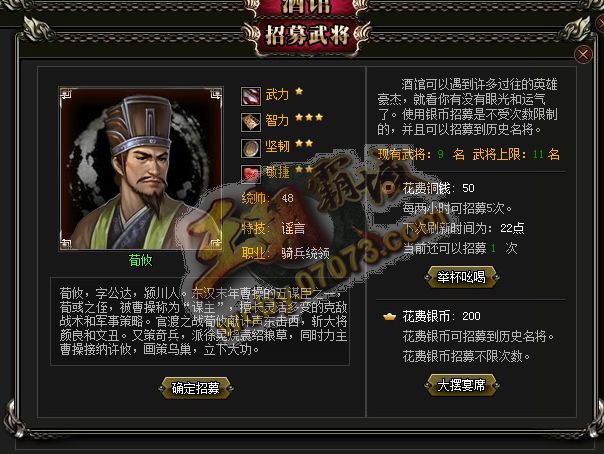The height and width of the screenshot is (454, 604).
Task: Click the three stars next to 智力
Action: [x=309, y=117]
